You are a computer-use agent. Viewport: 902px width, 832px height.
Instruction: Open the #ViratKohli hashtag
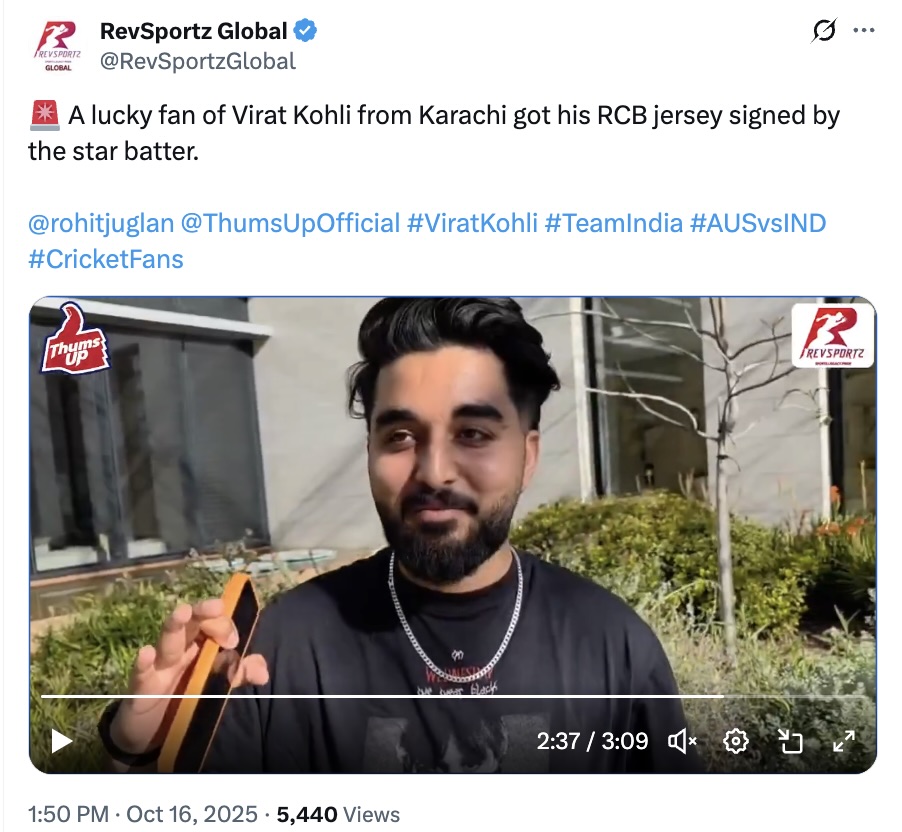(472, 223)
